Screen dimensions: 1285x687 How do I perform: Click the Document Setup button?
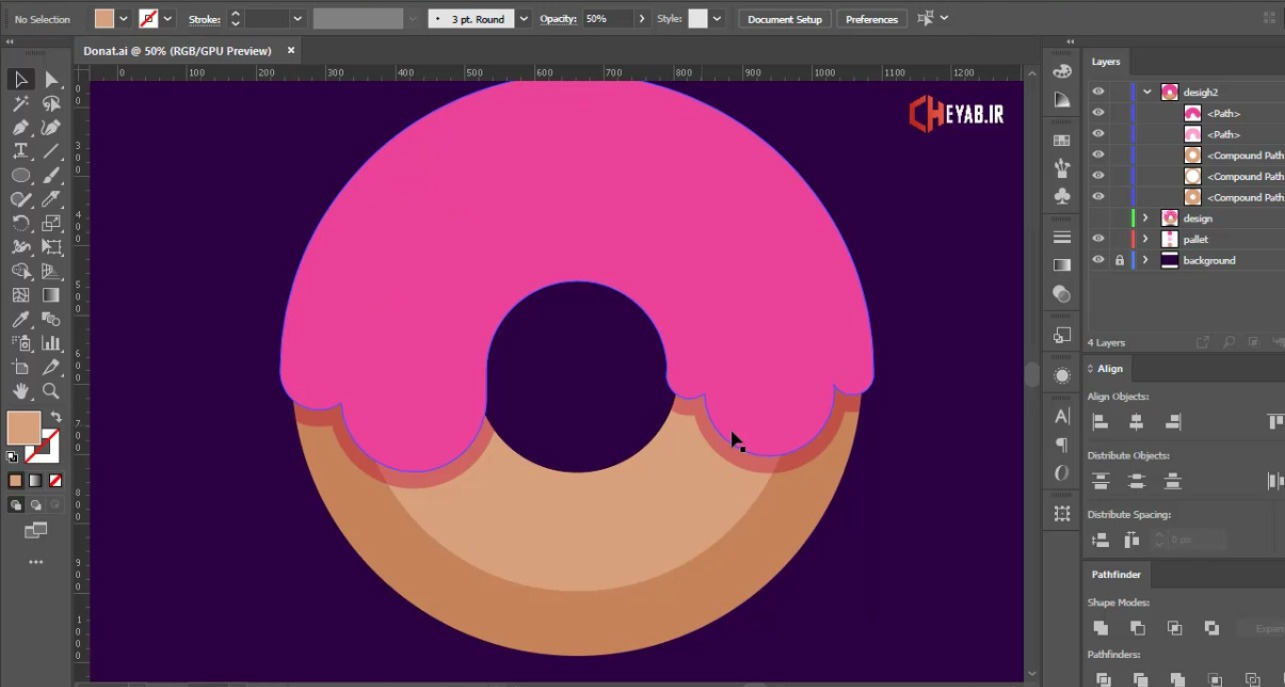pos(785,19)
